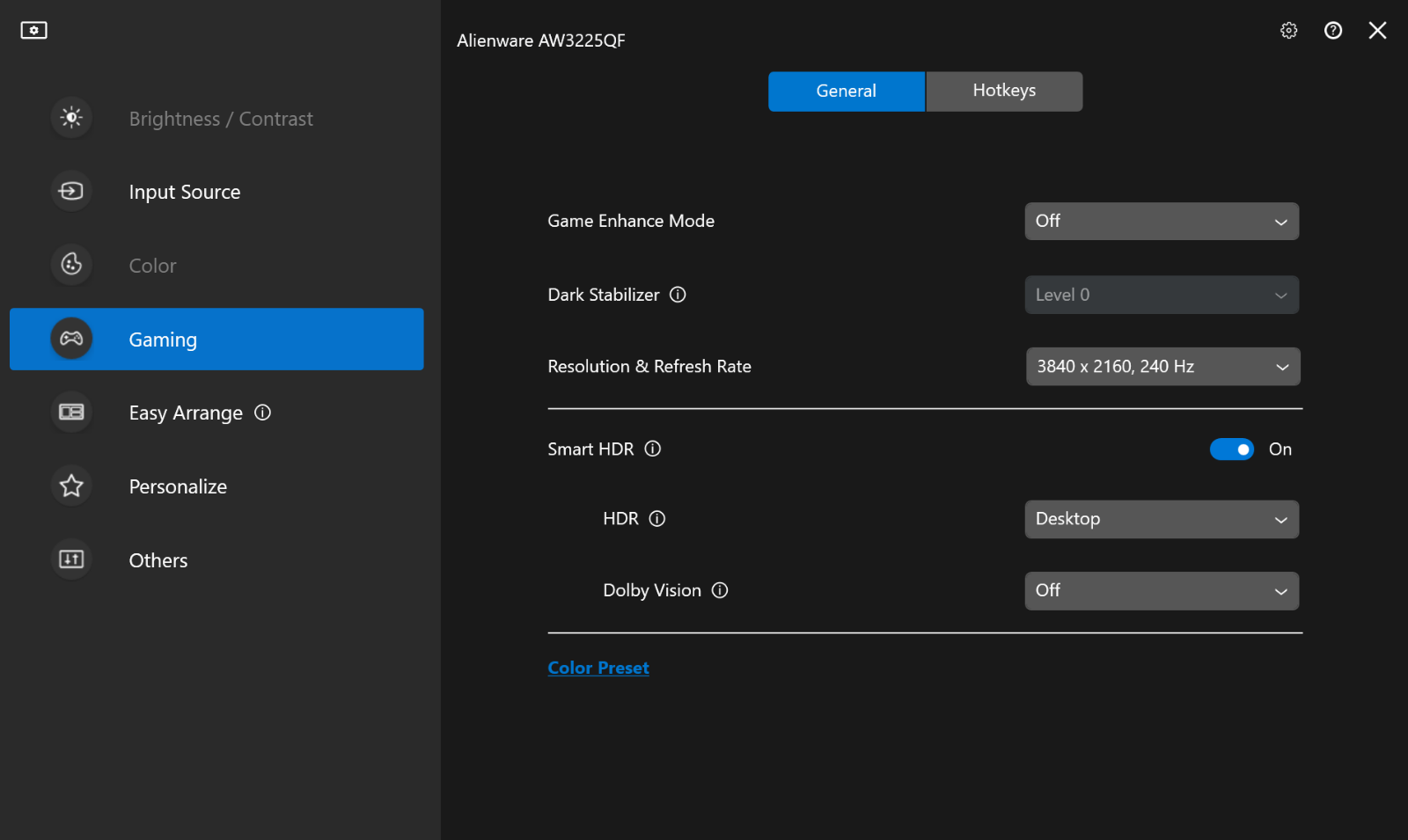Screen dimensions: 1408x840
Task: Click the Personalize star icon
Action: coord(71,486)
